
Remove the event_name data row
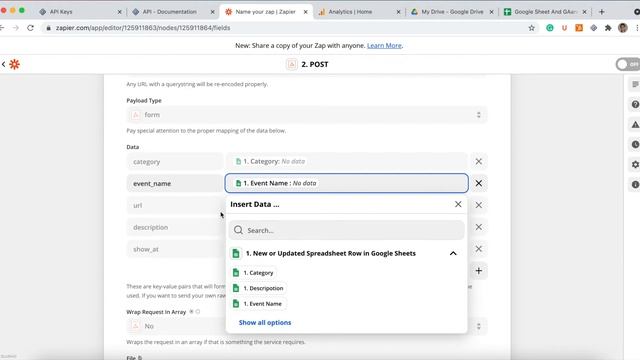click(x=478, y=183)
